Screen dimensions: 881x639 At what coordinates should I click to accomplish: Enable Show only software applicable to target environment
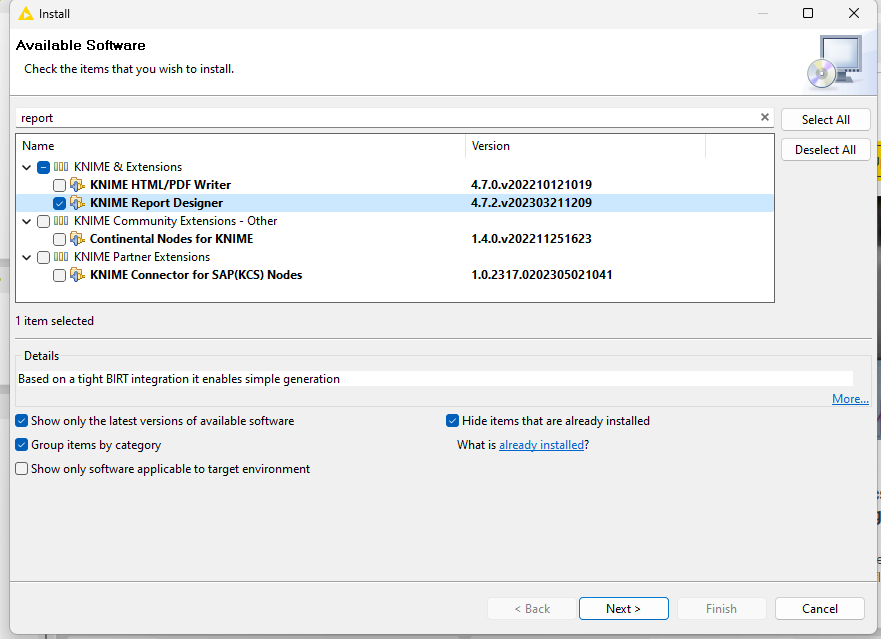coord(22,469)
